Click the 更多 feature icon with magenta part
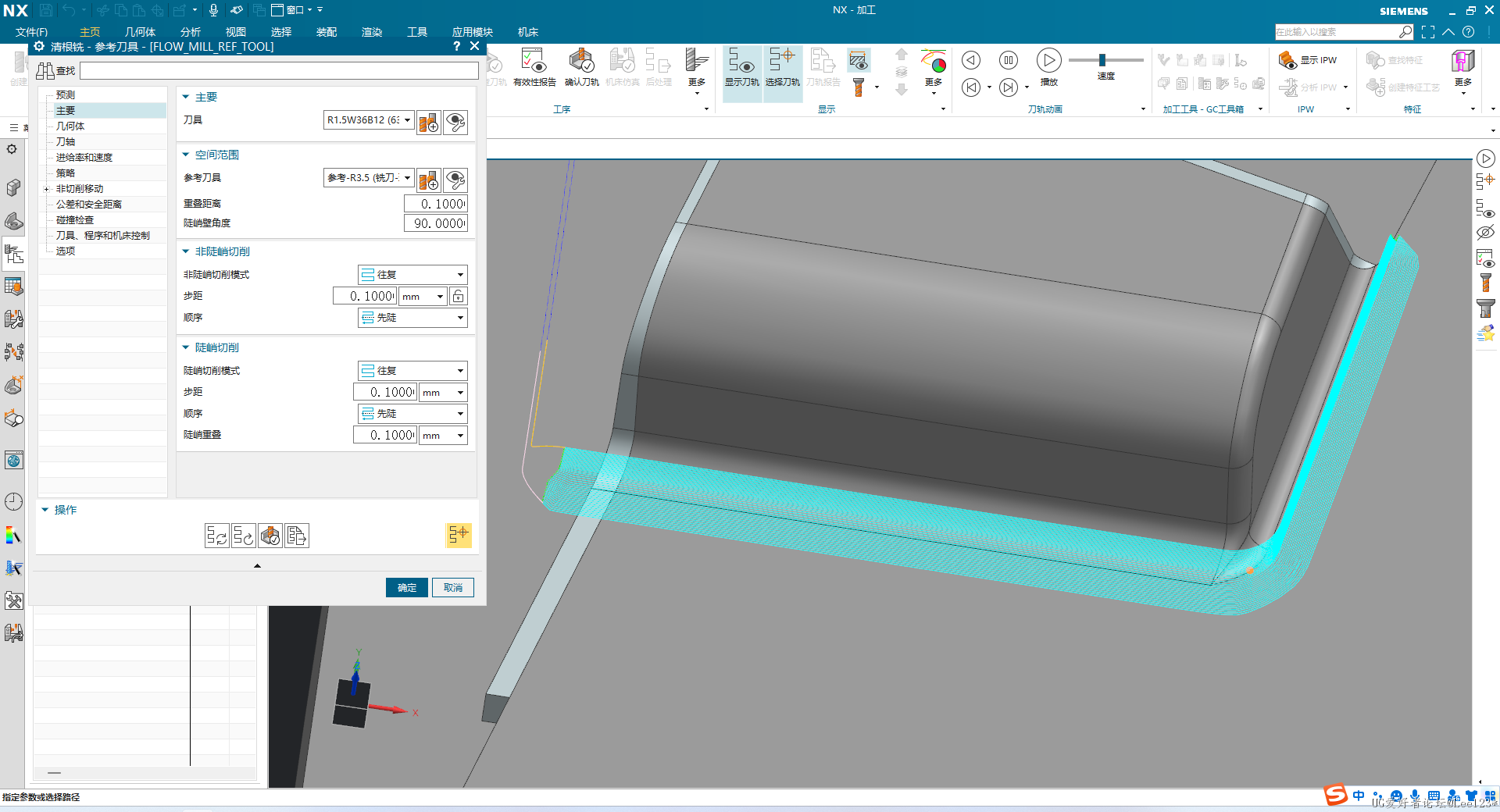 pyautogui.click(x=1463, y=67)
